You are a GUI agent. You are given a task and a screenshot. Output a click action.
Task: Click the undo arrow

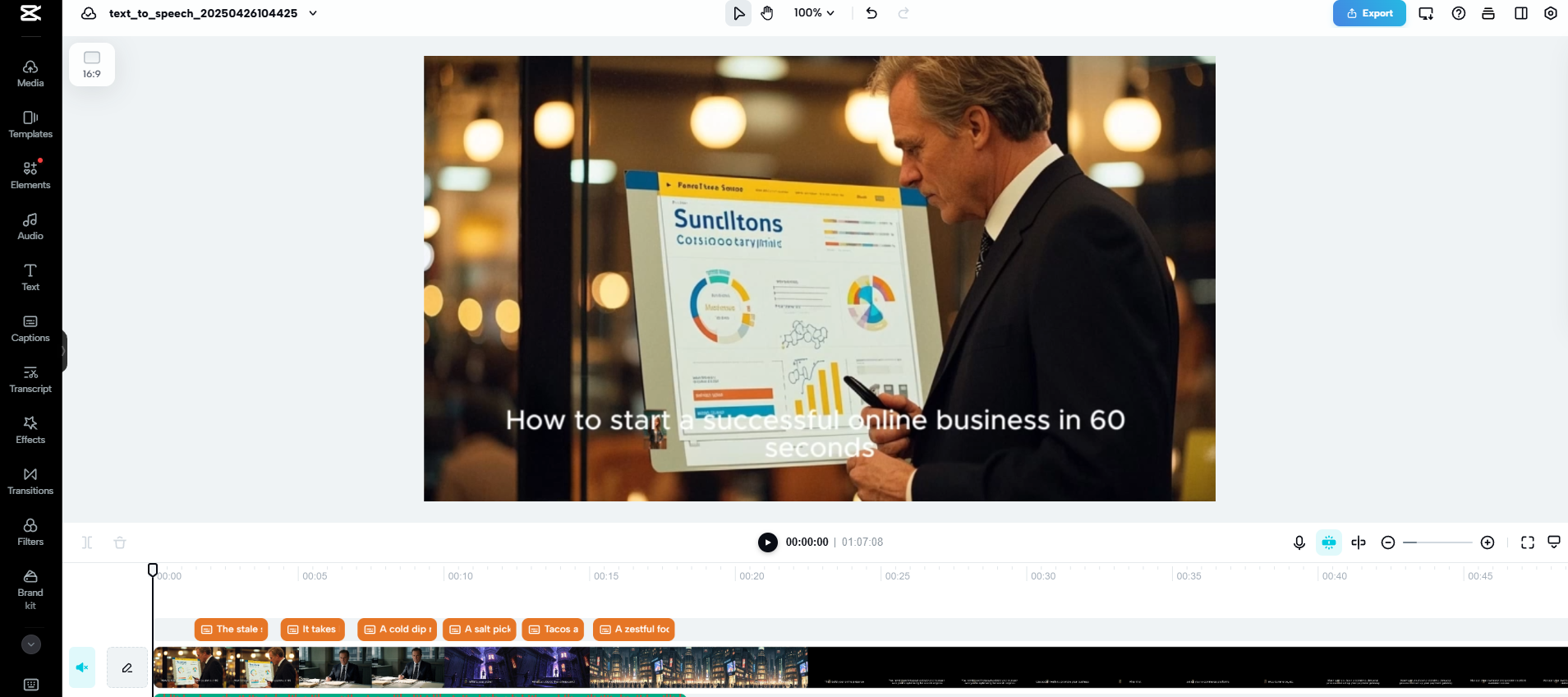(871, 13)
